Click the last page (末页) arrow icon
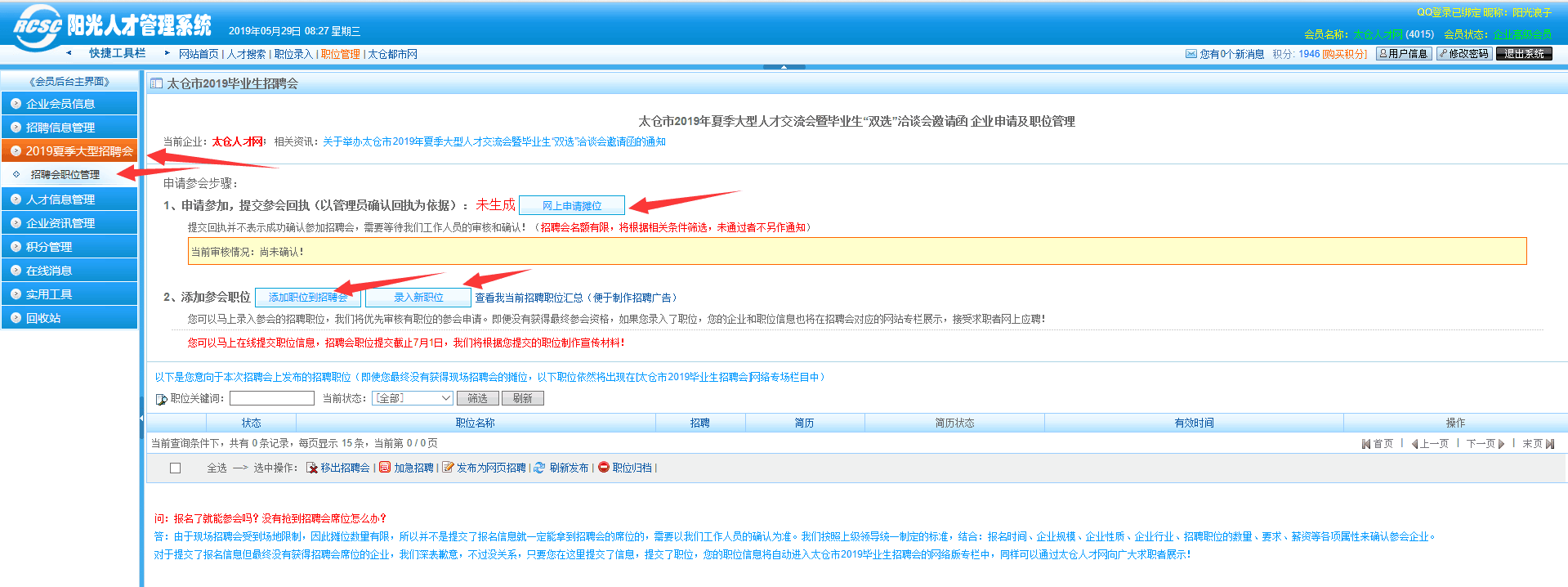 1550,444
